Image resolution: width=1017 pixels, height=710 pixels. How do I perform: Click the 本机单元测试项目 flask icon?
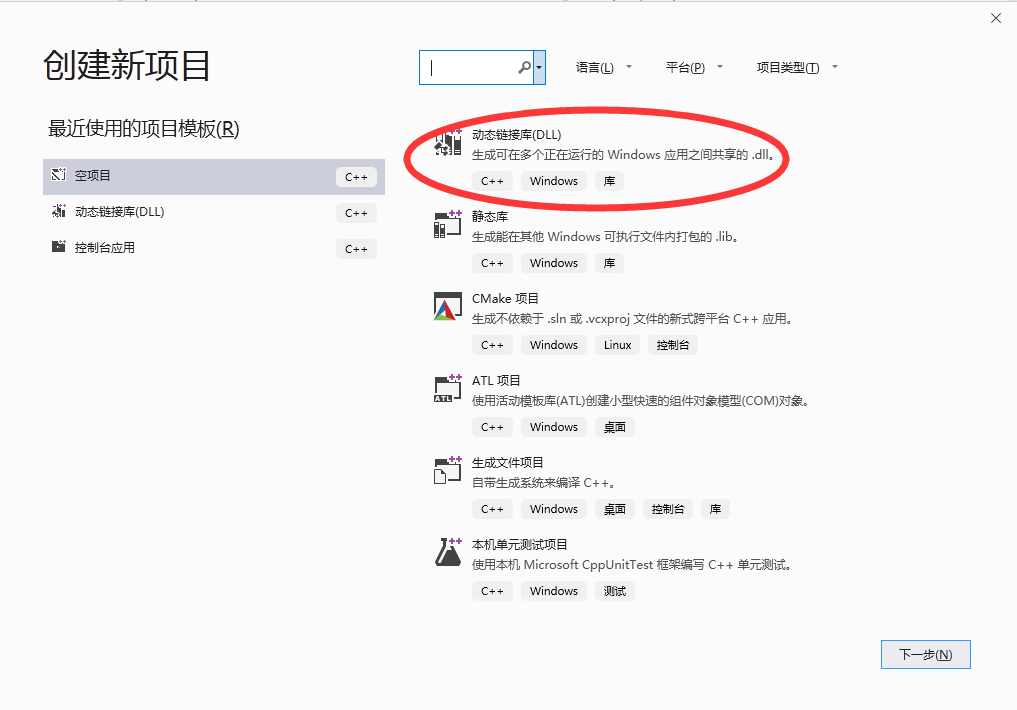click(x=447, y=552)
